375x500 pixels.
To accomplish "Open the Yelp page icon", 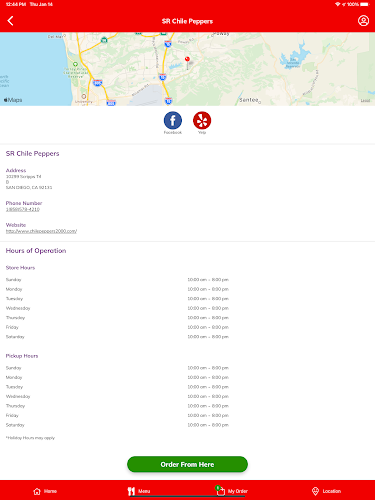I will pyautogui.click(x=202, y=121).
